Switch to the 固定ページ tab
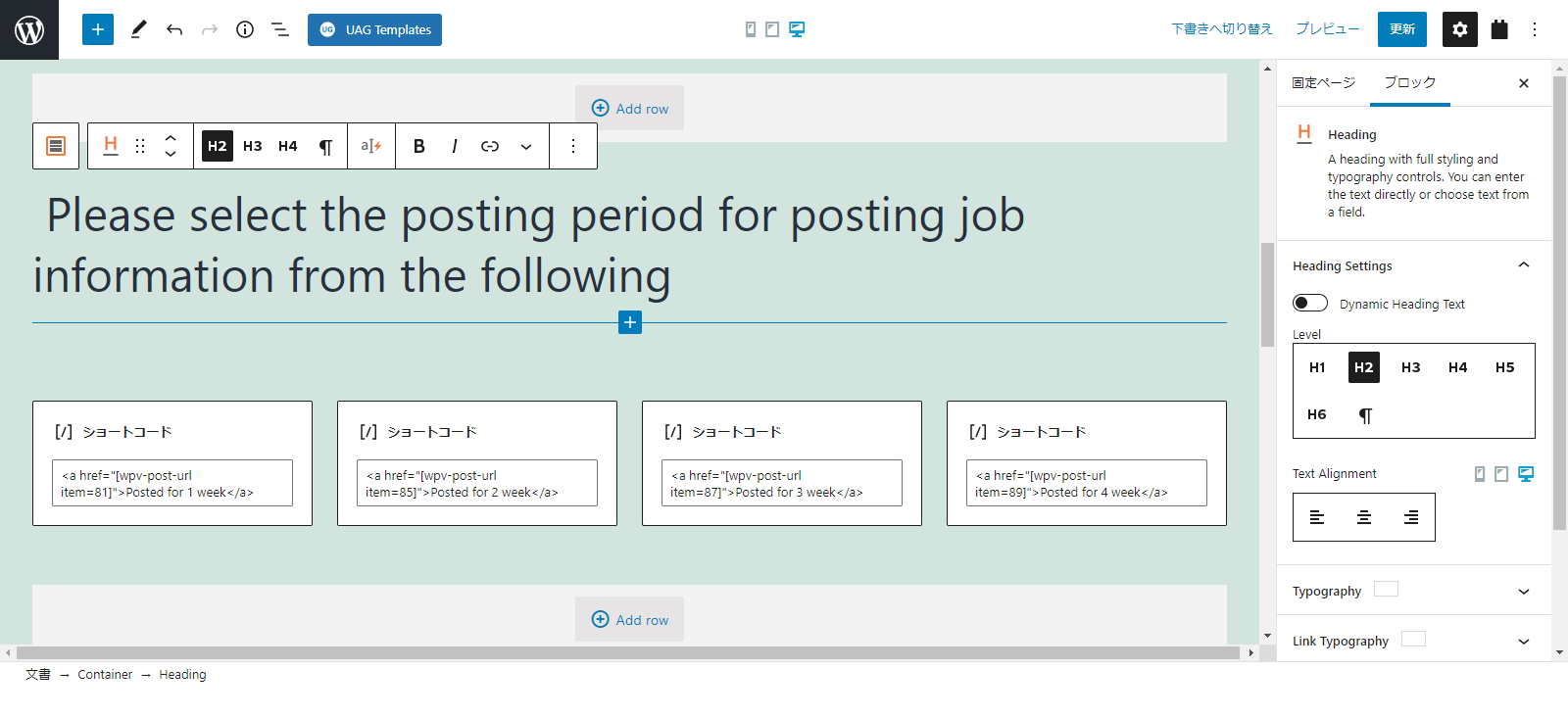Viewport: 1568px width, 717px height. click(1324, 82)
